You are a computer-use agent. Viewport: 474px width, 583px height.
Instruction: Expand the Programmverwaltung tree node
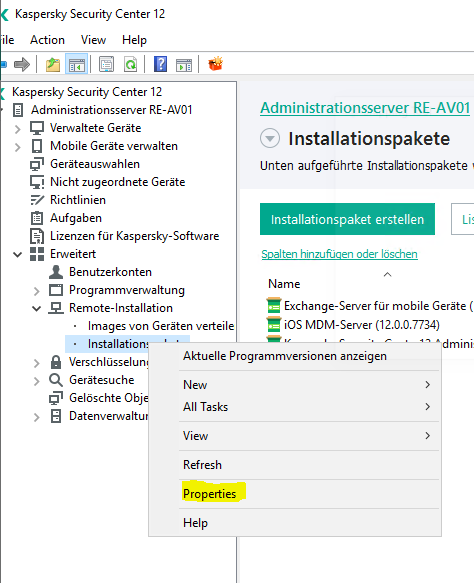click(36, 291)
